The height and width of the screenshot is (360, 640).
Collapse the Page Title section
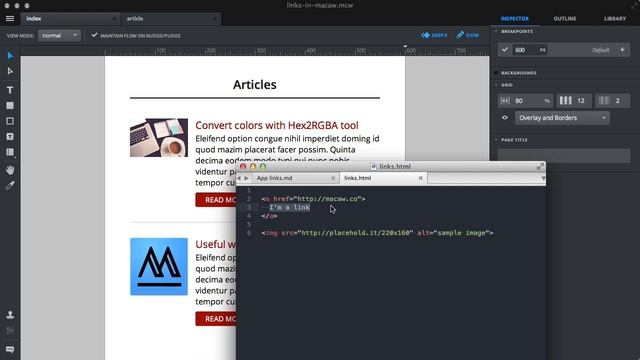[496, 140]
